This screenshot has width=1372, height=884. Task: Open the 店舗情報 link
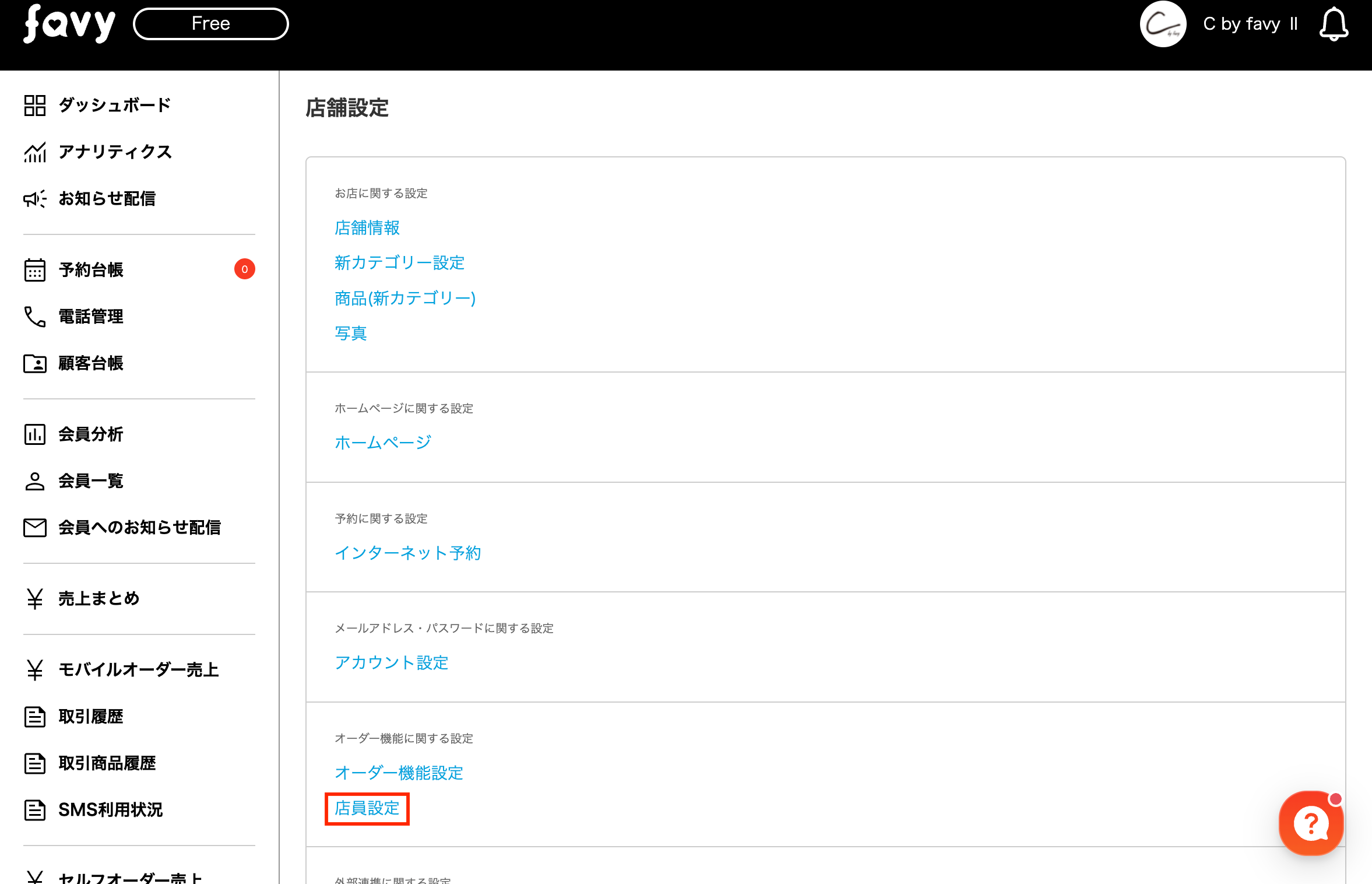click(x=367, y=228)
